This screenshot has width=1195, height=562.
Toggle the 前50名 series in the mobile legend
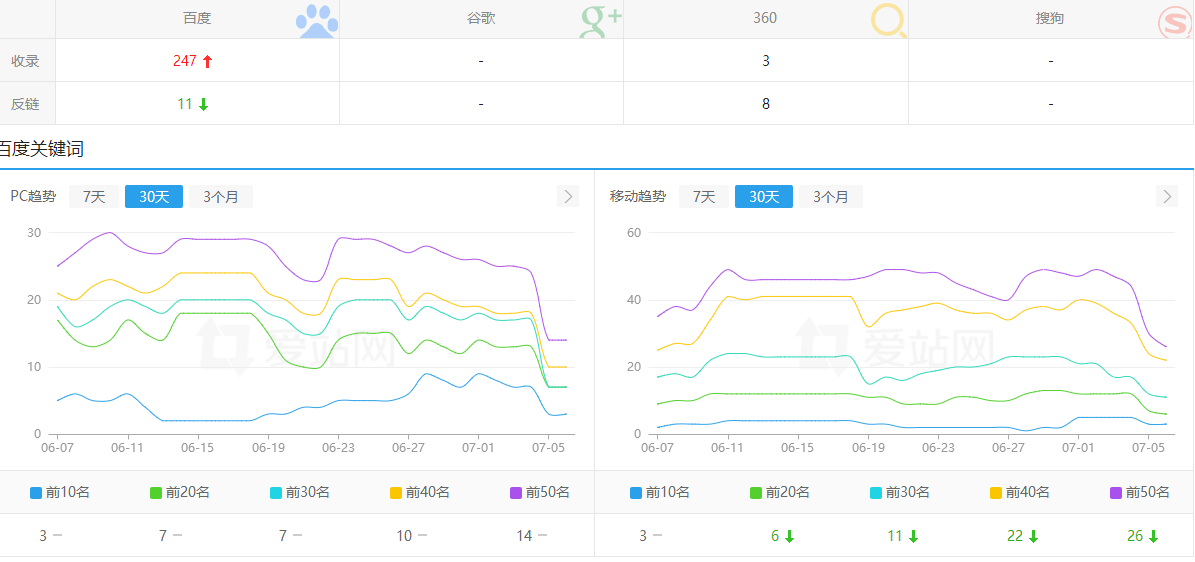[x=1139, y=493]
